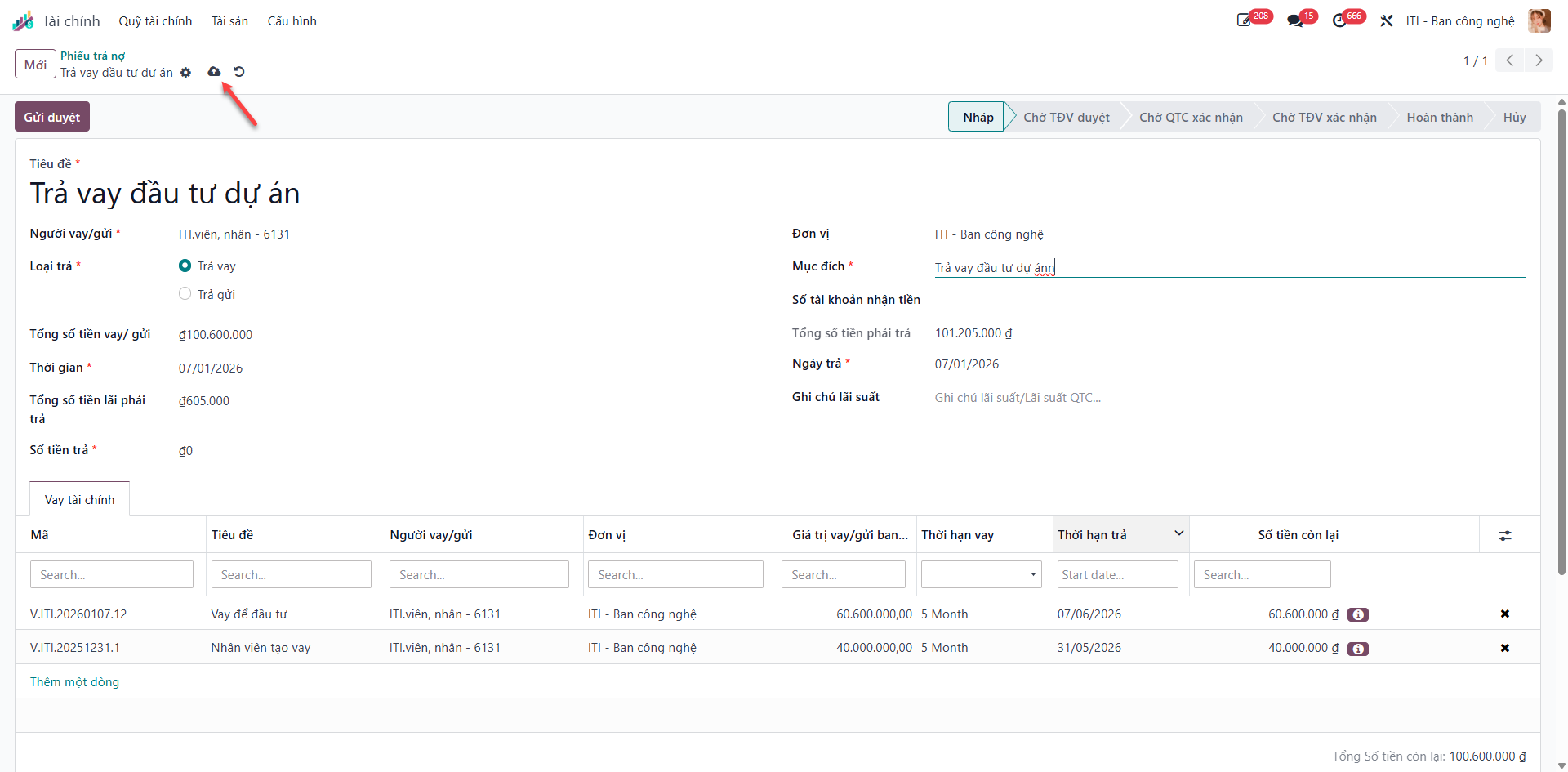1568x772 pixels.
Task: Click the Gửi duyệt button
Action: coord(52,117)
